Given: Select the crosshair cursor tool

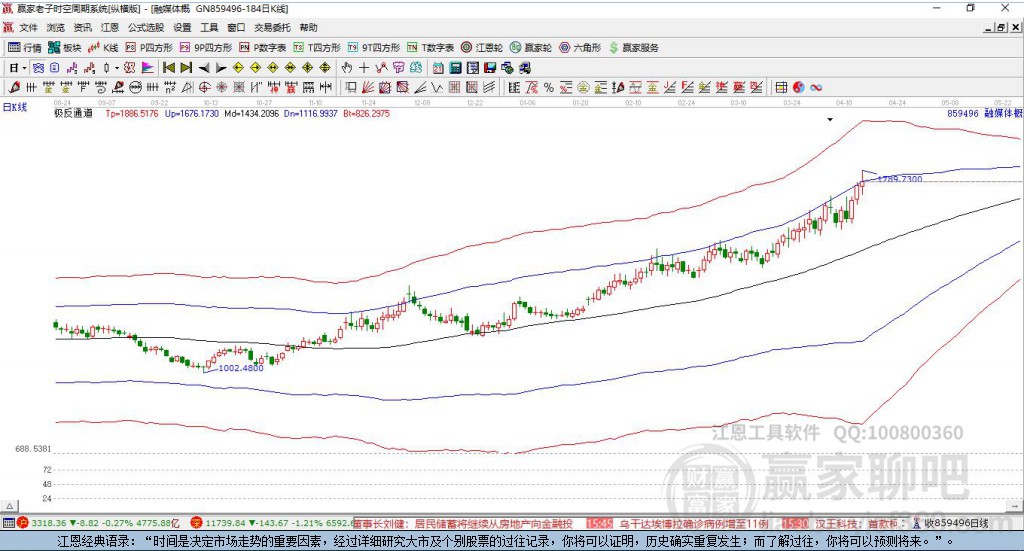Looking at the screenshot, I should coord(364,68).
